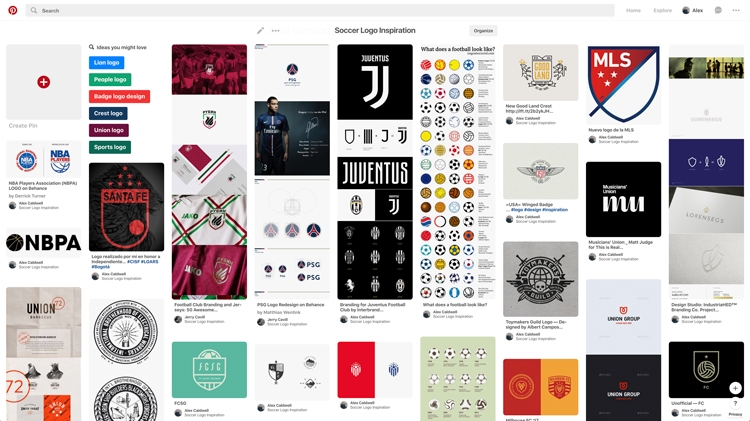This screenshot has height=421, width=750.
Task: Open the Santa Fe lion logo pin
Action: pyautogui.click(x=126, y=207)
